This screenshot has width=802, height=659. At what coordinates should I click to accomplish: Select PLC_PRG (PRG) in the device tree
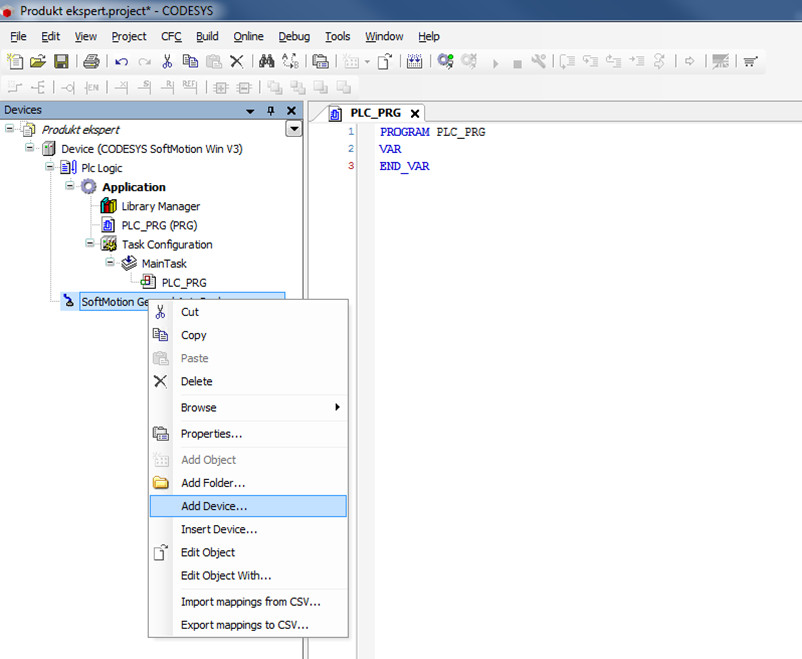point(159,225)
